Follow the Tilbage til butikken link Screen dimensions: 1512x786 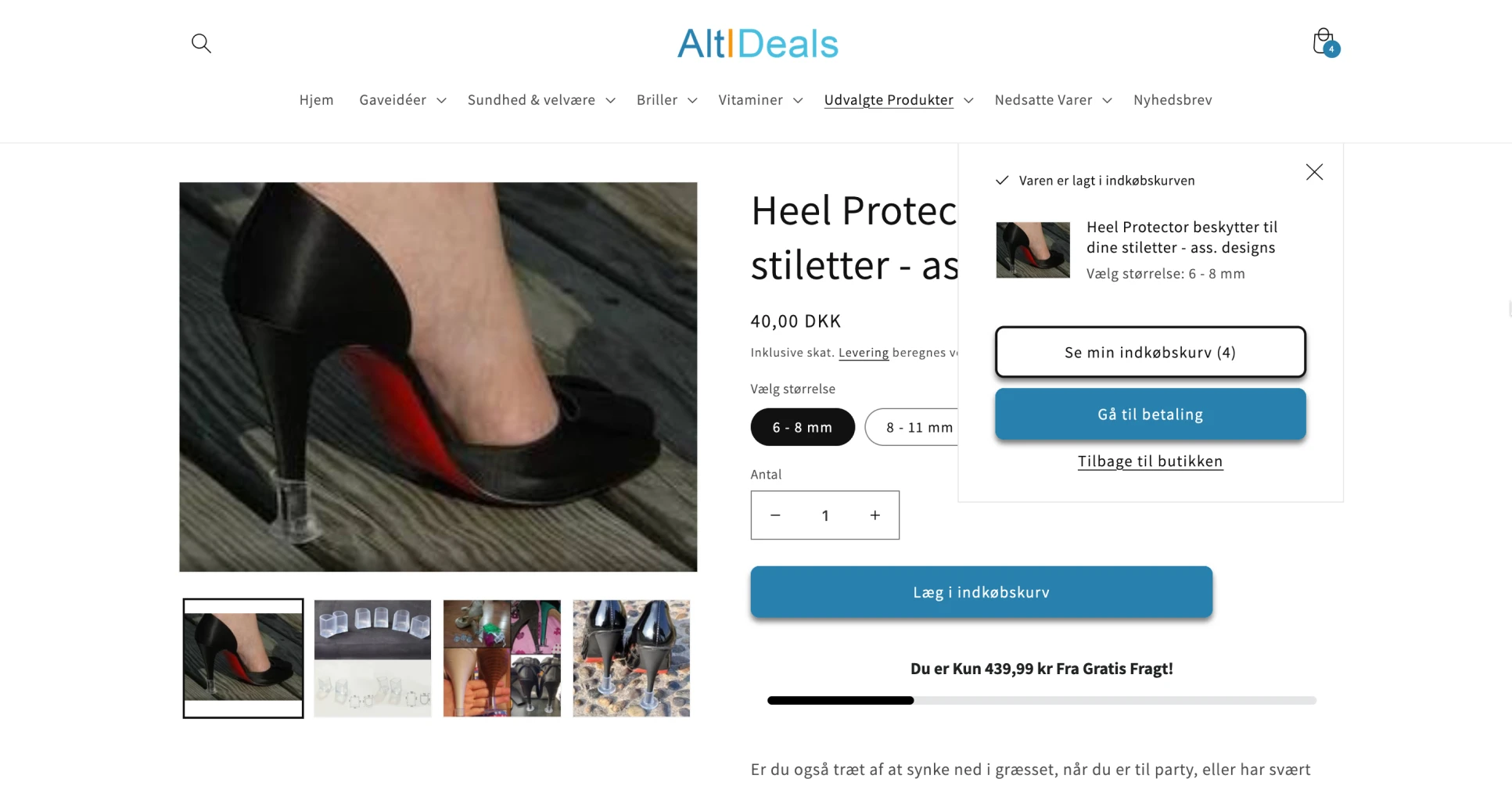pyautogui.click(x=1150, y=461)
